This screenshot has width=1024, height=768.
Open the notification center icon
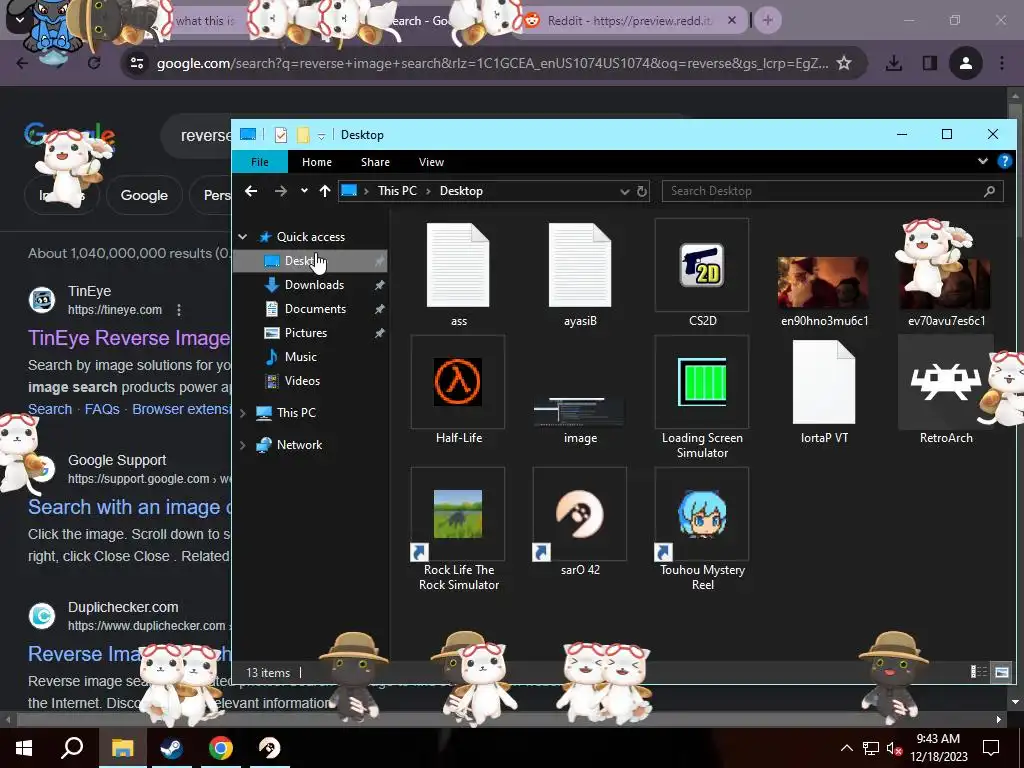click(991, 748)
